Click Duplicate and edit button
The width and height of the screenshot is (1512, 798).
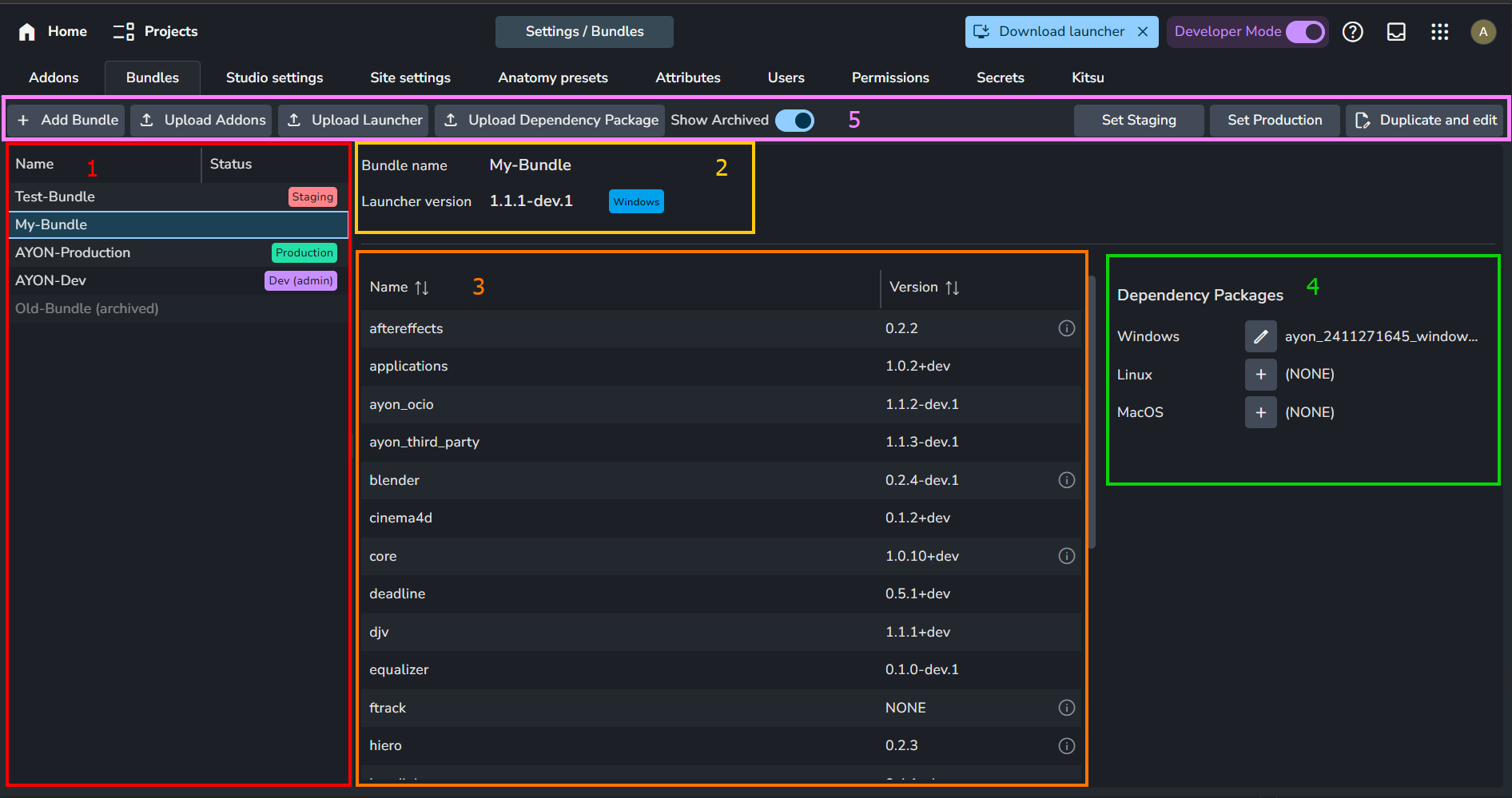click(x=1426, y=121)
